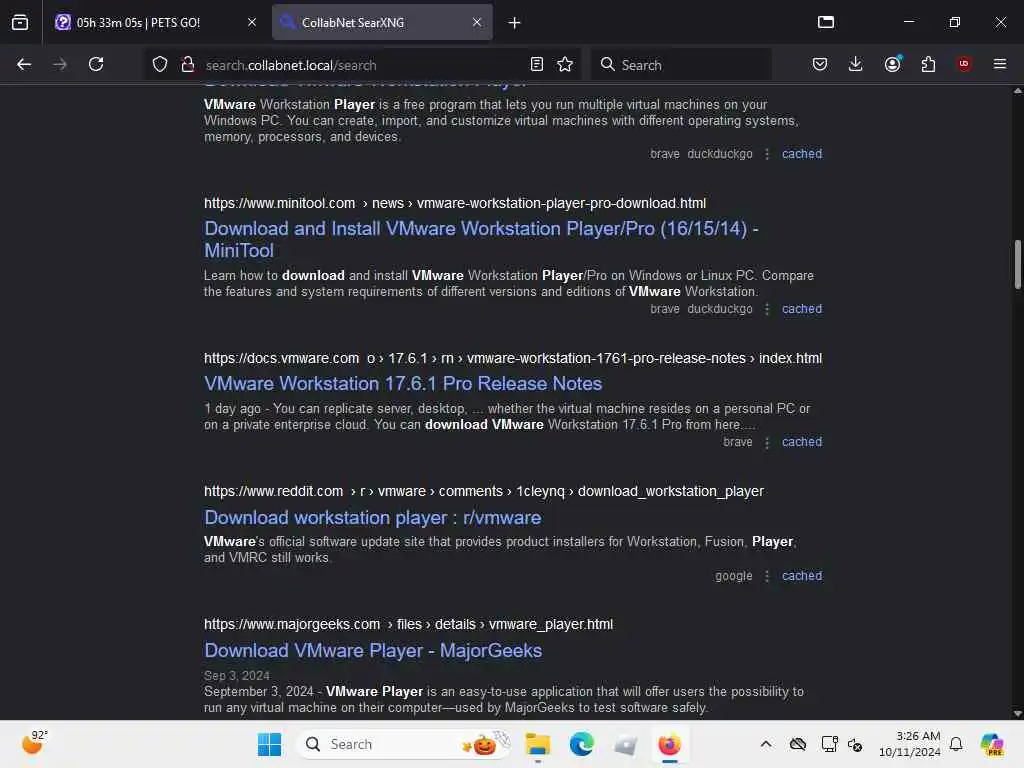The width and height of the screenshot is (1024, 768).
Task: Click the minitool.com result URL
Action: (455, 203)
